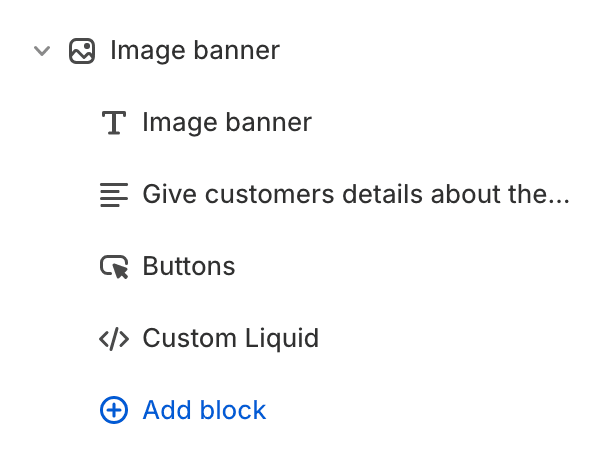Click the Image banner section picture icon
Image resolution: width=598 pixels, height=462 pixels.
click(x=82, y=51)
